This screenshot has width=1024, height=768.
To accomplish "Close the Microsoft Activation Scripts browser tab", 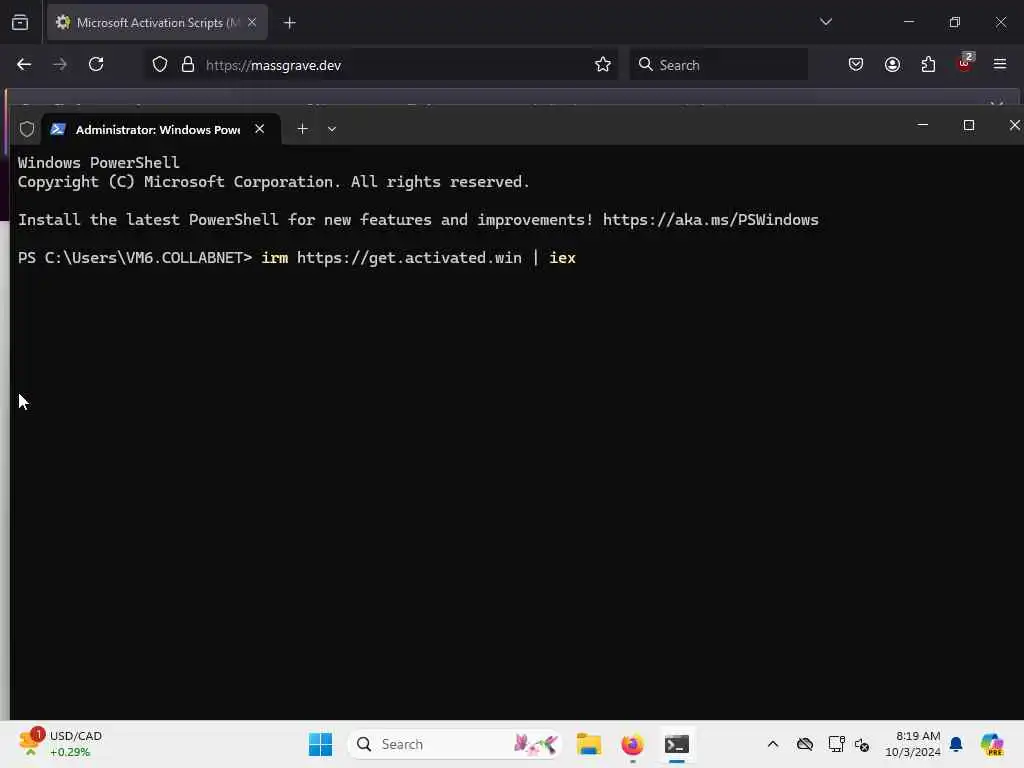I will point(252,22).
